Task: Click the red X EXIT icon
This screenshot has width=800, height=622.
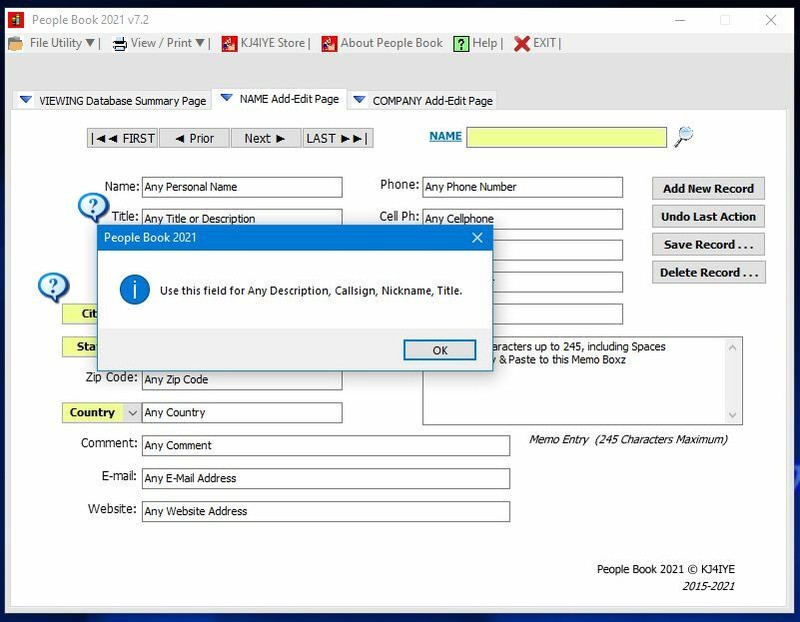Action: point(521,44)
